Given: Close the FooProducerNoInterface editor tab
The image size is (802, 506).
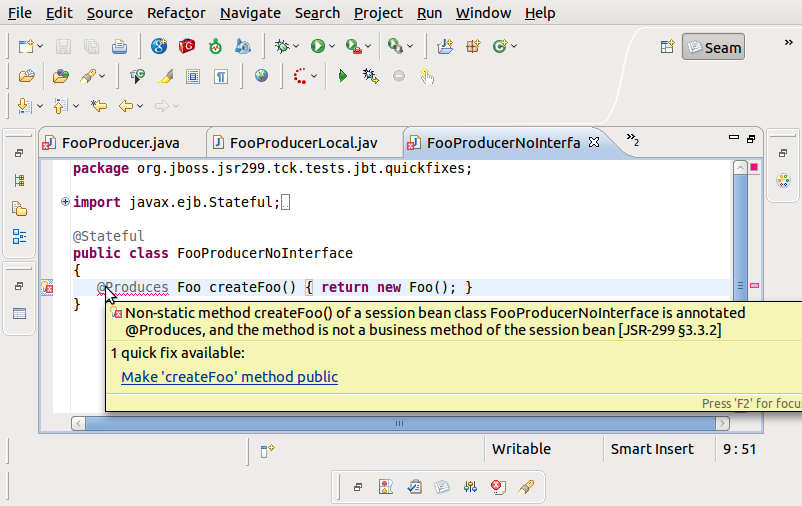Looking at the screenshot, I should click(594, 142).
